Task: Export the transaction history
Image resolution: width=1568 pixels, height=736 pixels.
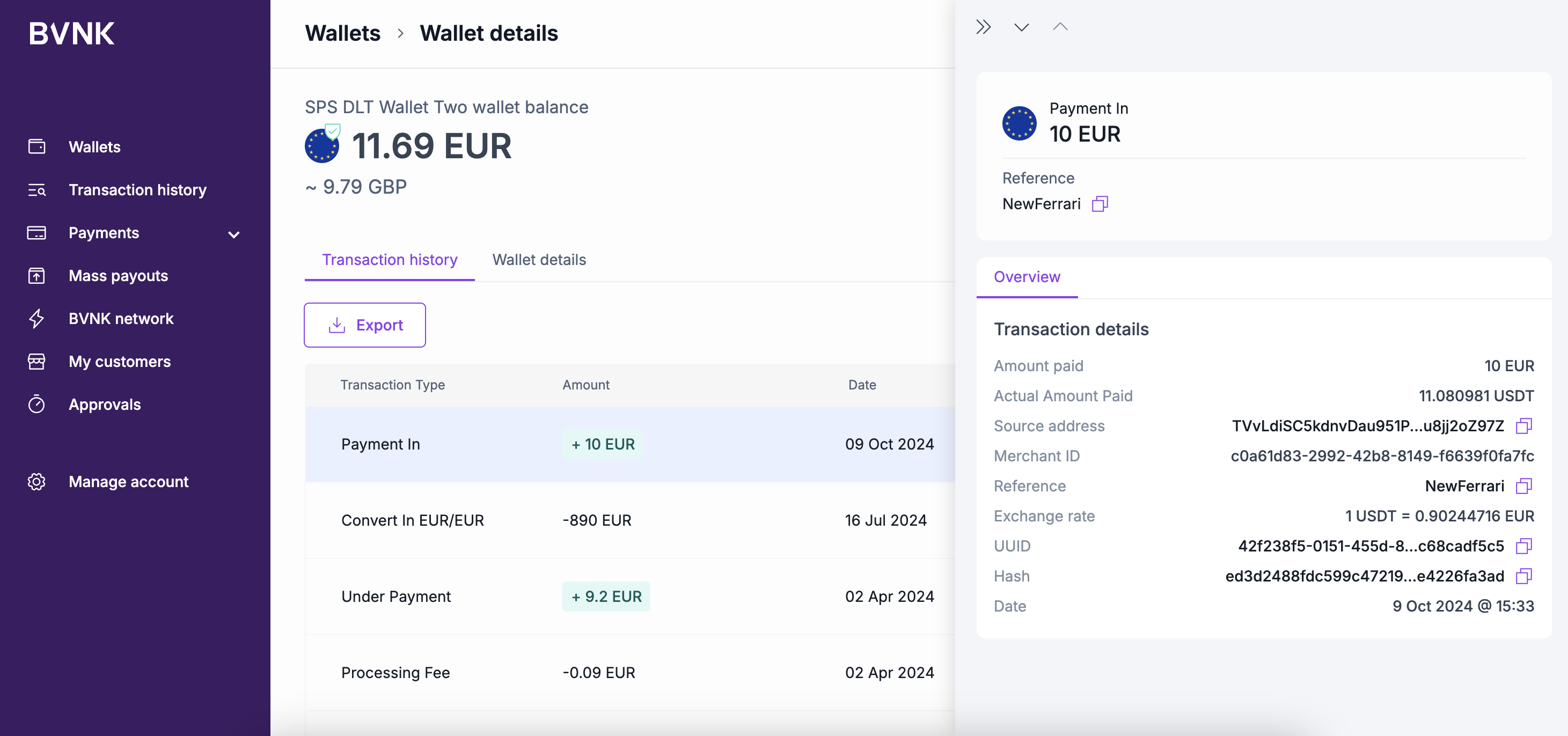Action: 364,326
